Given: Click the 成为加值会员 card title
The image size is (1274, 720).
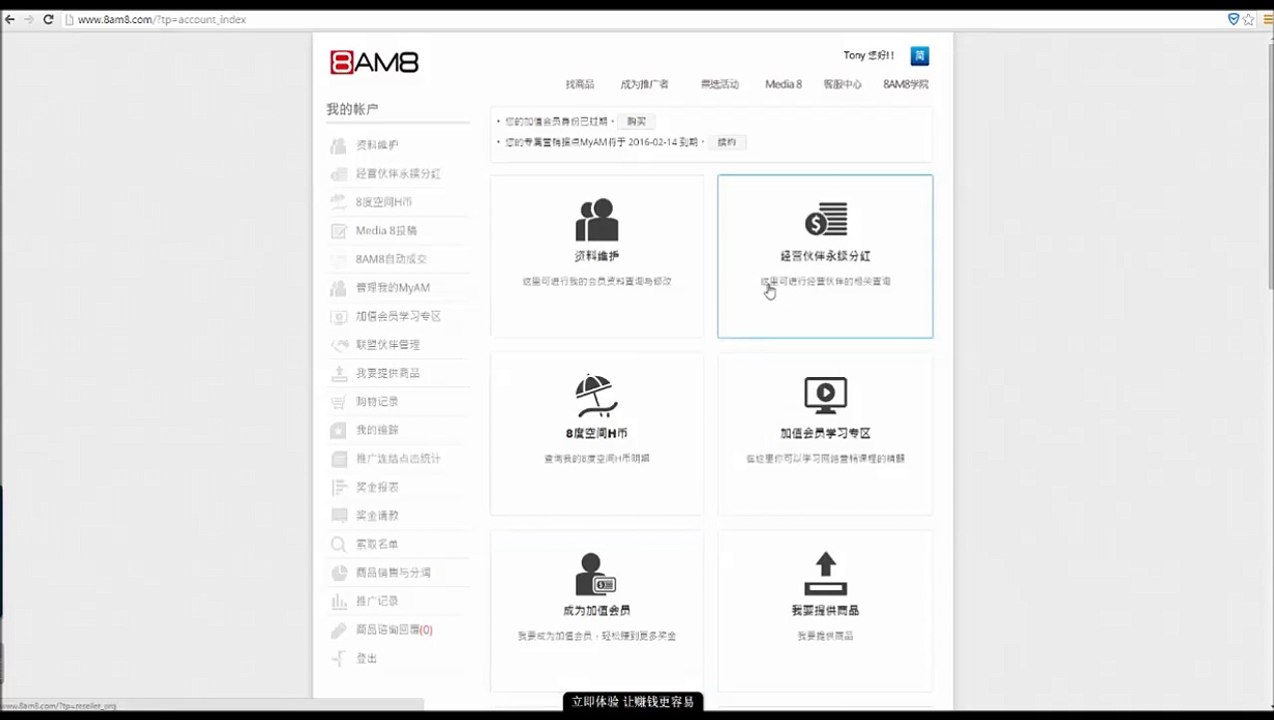Looking at the screenshot, I should pos(597,611).
